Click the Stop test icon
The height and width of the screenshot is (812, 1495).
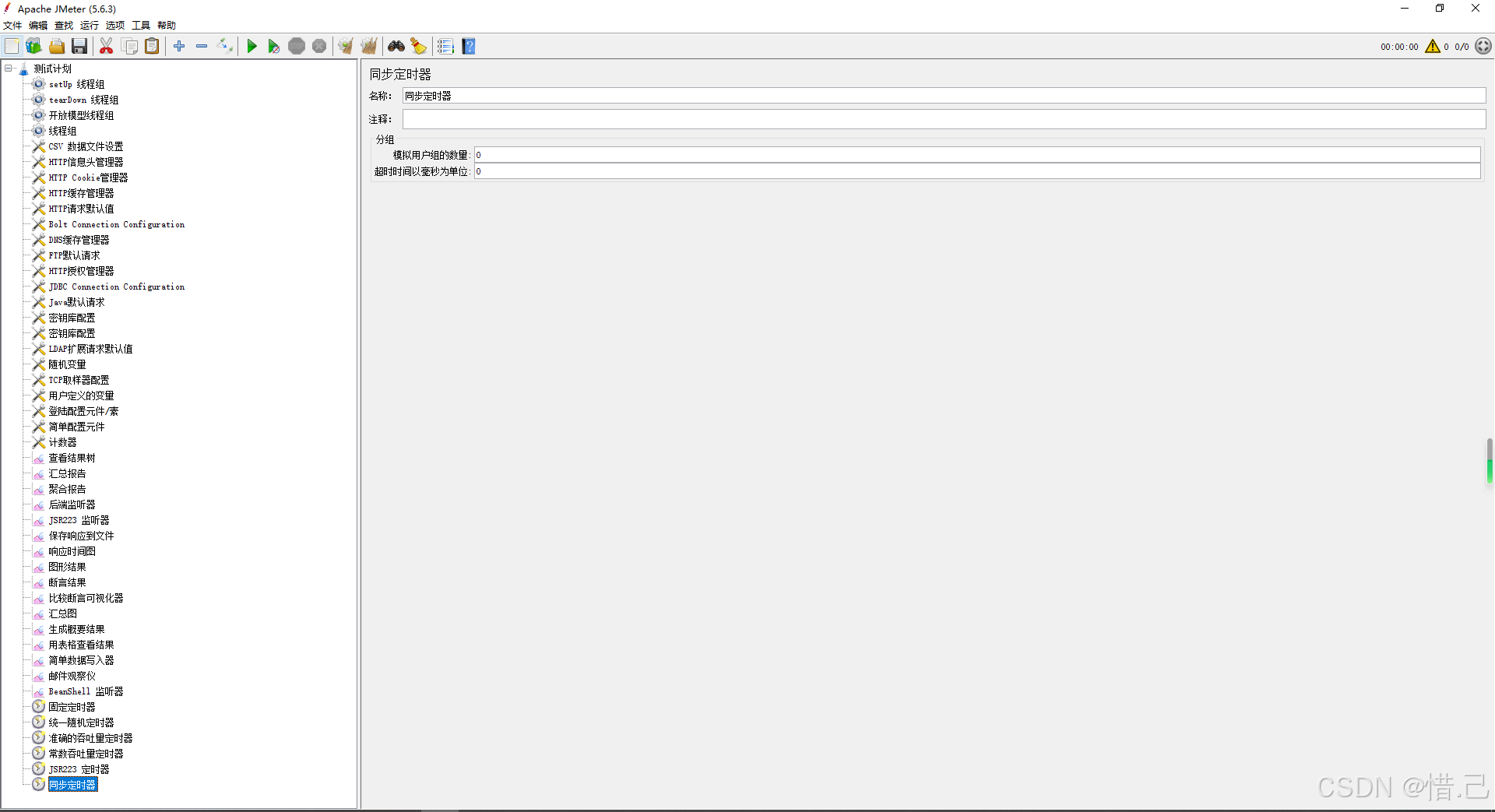point(297,47)
